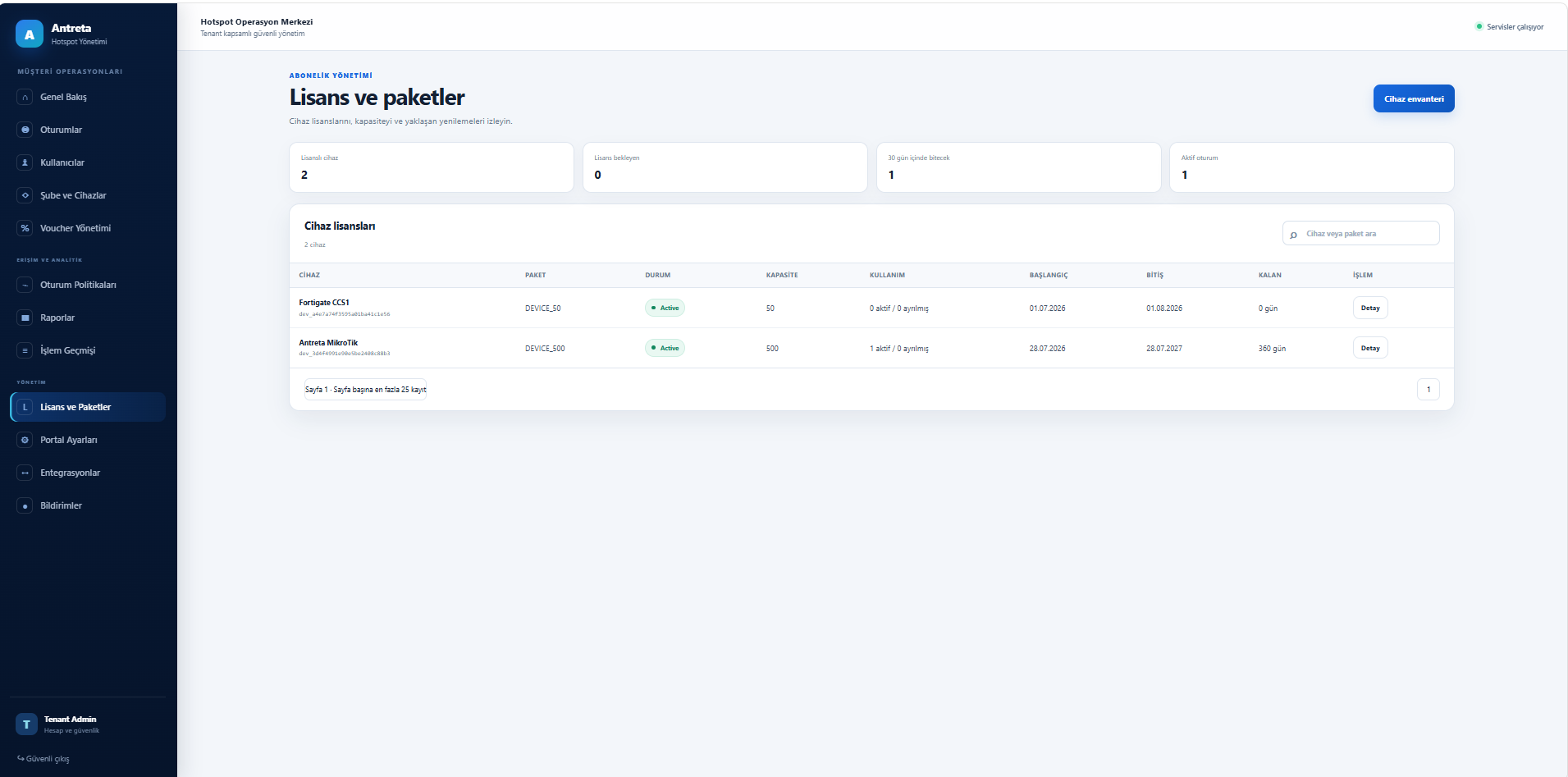Click the KALAN column header
This screenshot has height=777, width=1568.
point(1270,275)
